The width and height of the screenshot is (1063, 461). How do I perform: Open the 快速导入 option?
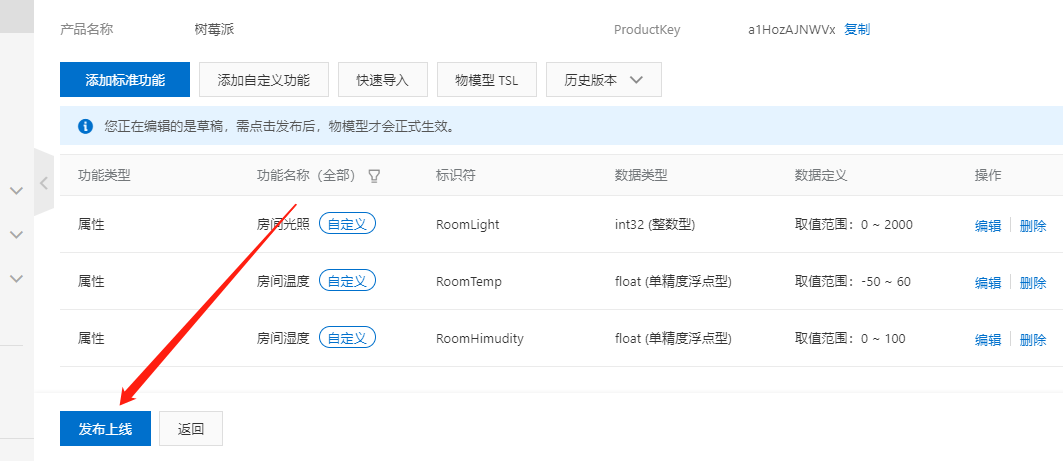tap(382, 80)
